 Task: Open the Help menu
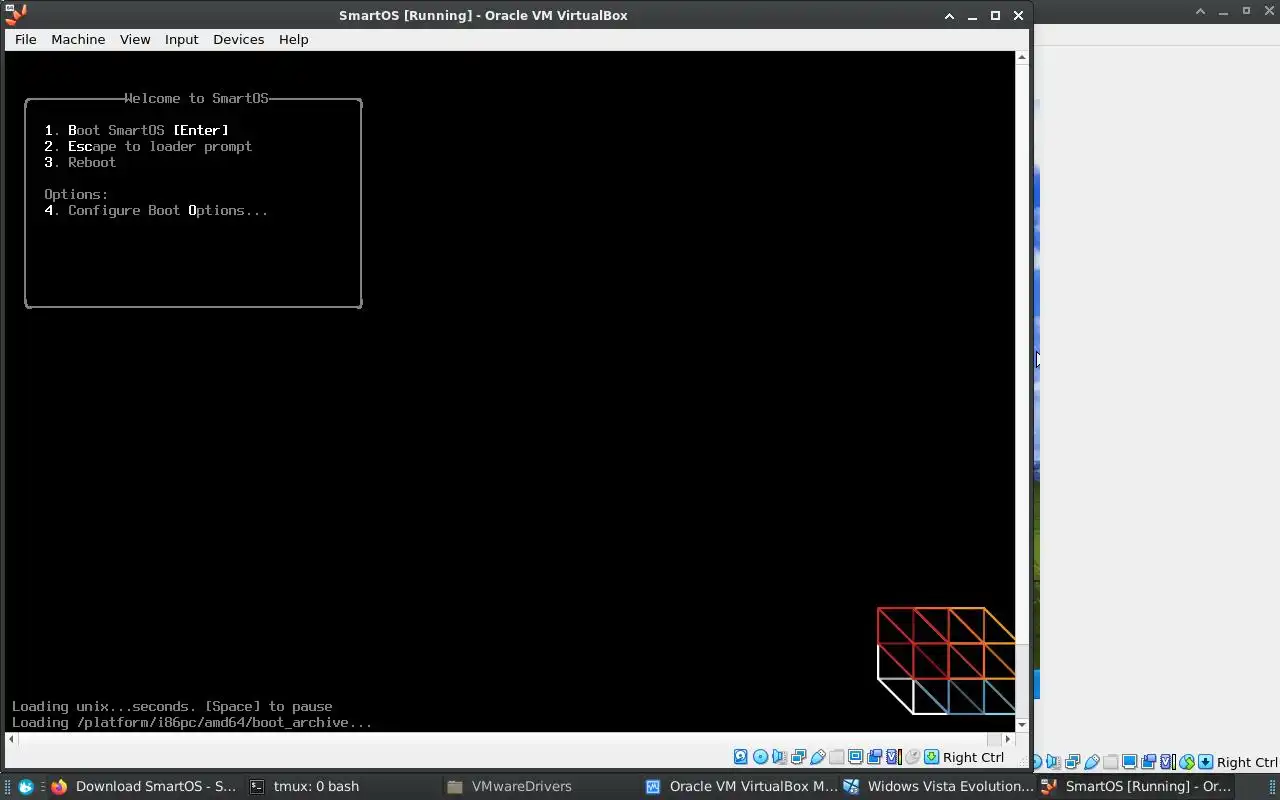[293, 39]
